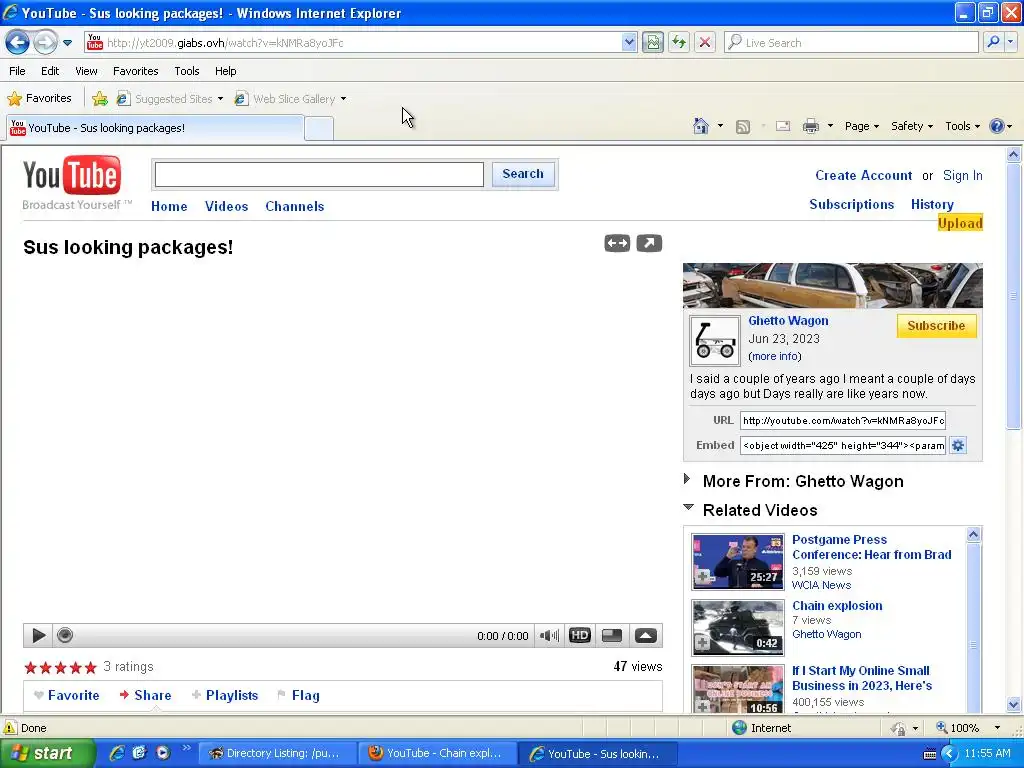Image resolution: width=1024 pixels, height=768 pixels.
Task: Expand the (more info) description link
Action: tap(775, 357)
